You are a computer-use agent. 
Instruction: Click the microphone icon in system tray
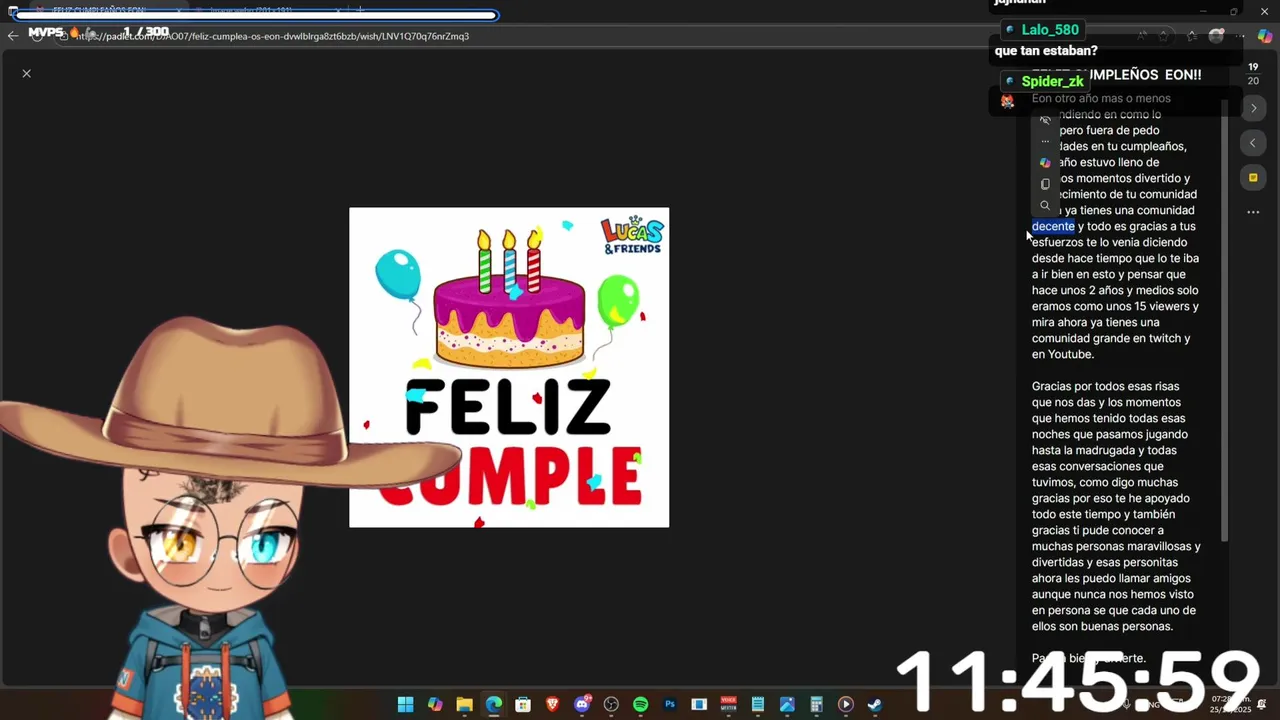(1126, 704)
